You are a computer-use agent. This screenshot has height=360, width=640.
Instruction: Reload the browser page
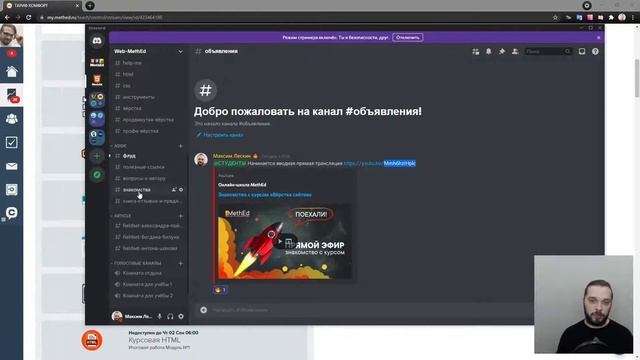[29, 18]
